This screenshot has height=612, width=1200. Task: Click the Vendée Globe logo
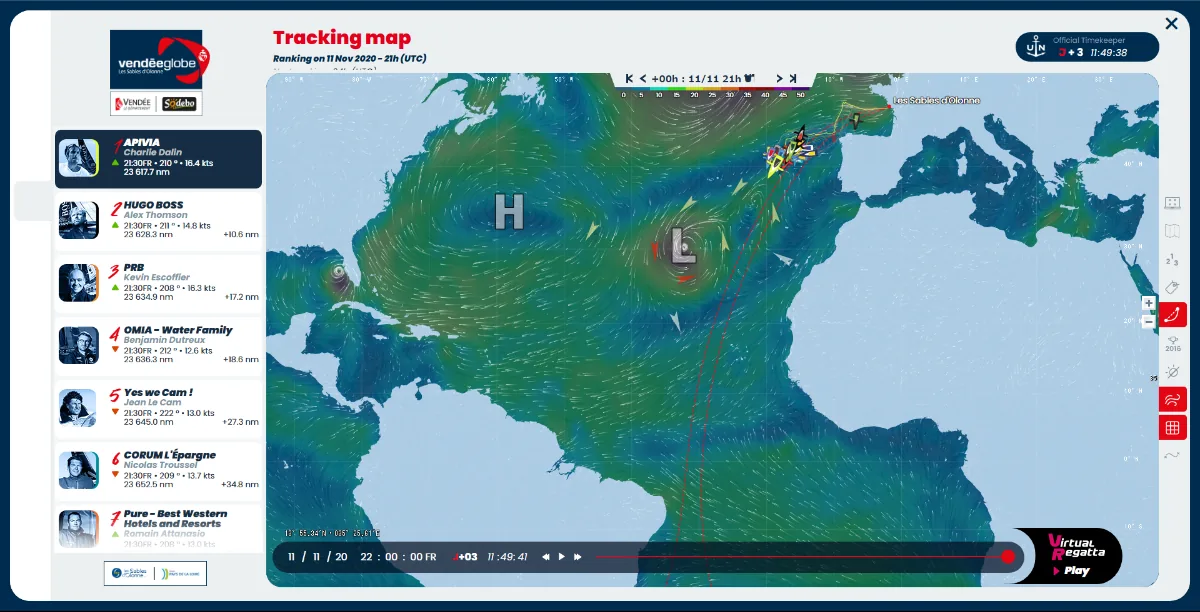pos(159,59)
